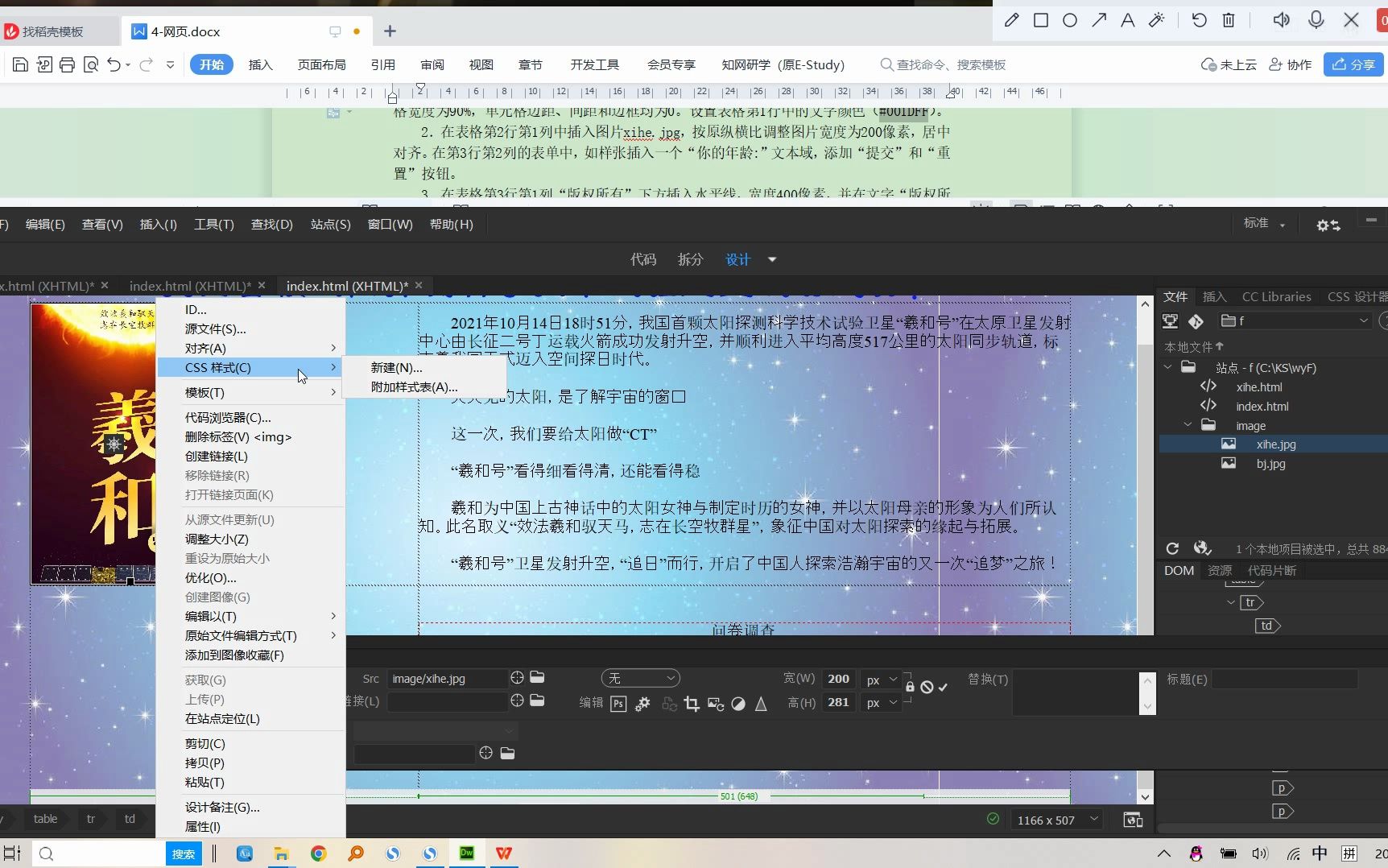Switch to 代码 view

click(642, 259)
